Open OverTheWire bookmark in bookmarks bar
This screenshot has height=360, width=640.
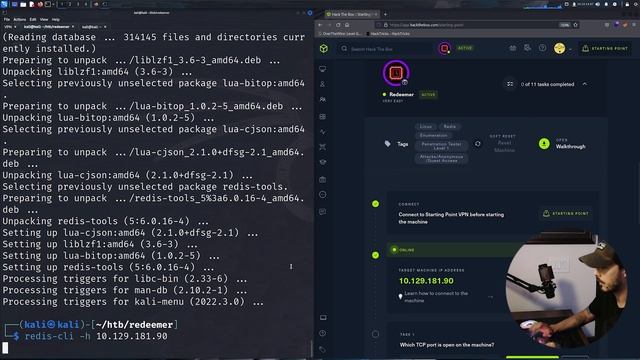[x=341, y=34]
